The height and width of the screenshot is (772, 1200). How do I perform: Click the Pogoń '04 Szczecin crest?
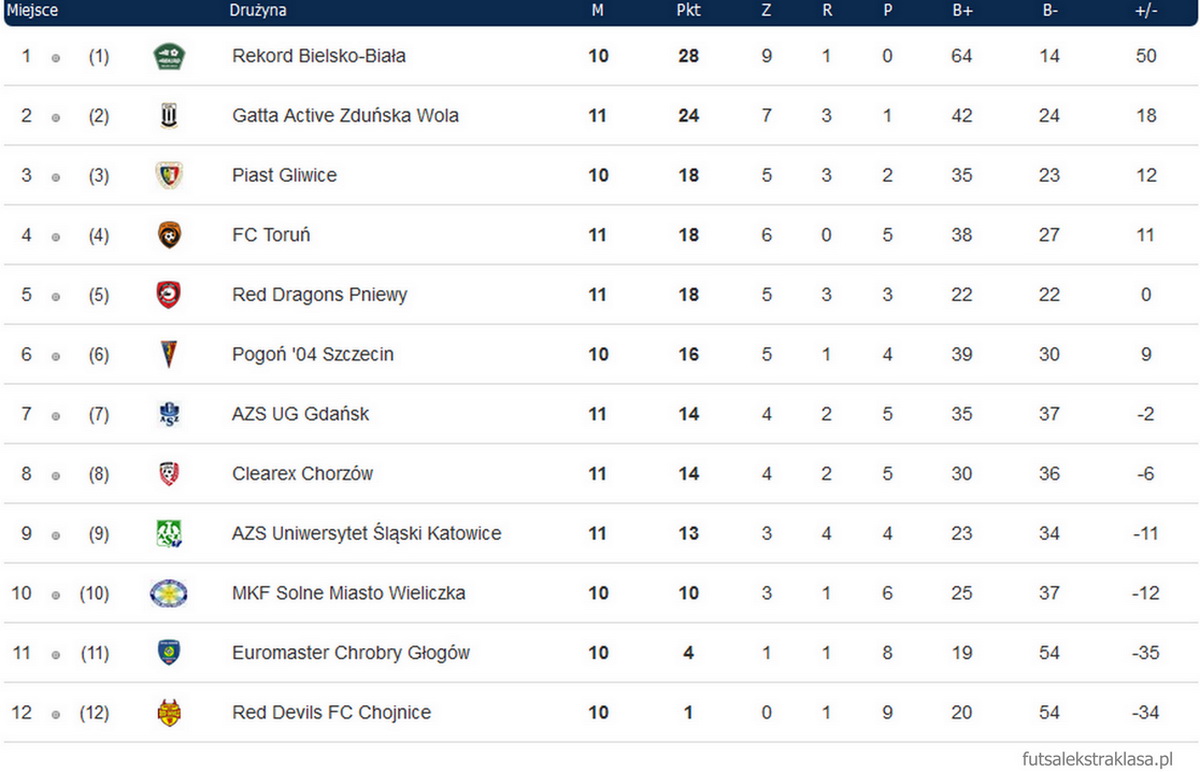pyautogui.click(x=167, y=354)
